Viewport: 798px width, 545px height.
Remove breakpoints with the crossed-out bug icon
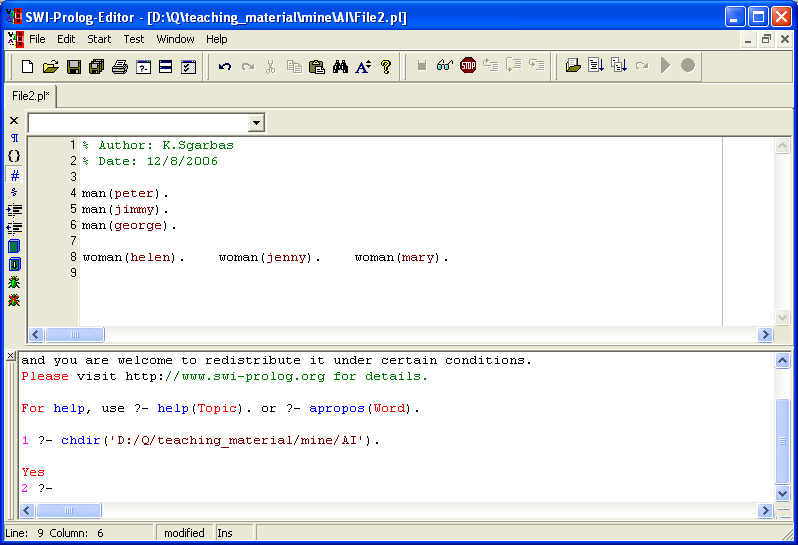pos(14,300)
